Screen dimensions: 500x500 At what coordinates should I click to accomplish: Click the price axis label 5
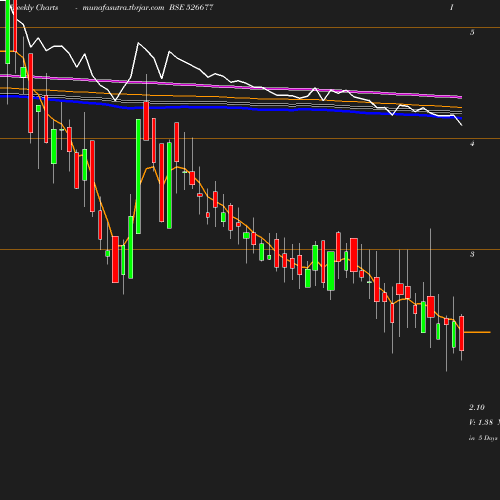click(472, 32)
